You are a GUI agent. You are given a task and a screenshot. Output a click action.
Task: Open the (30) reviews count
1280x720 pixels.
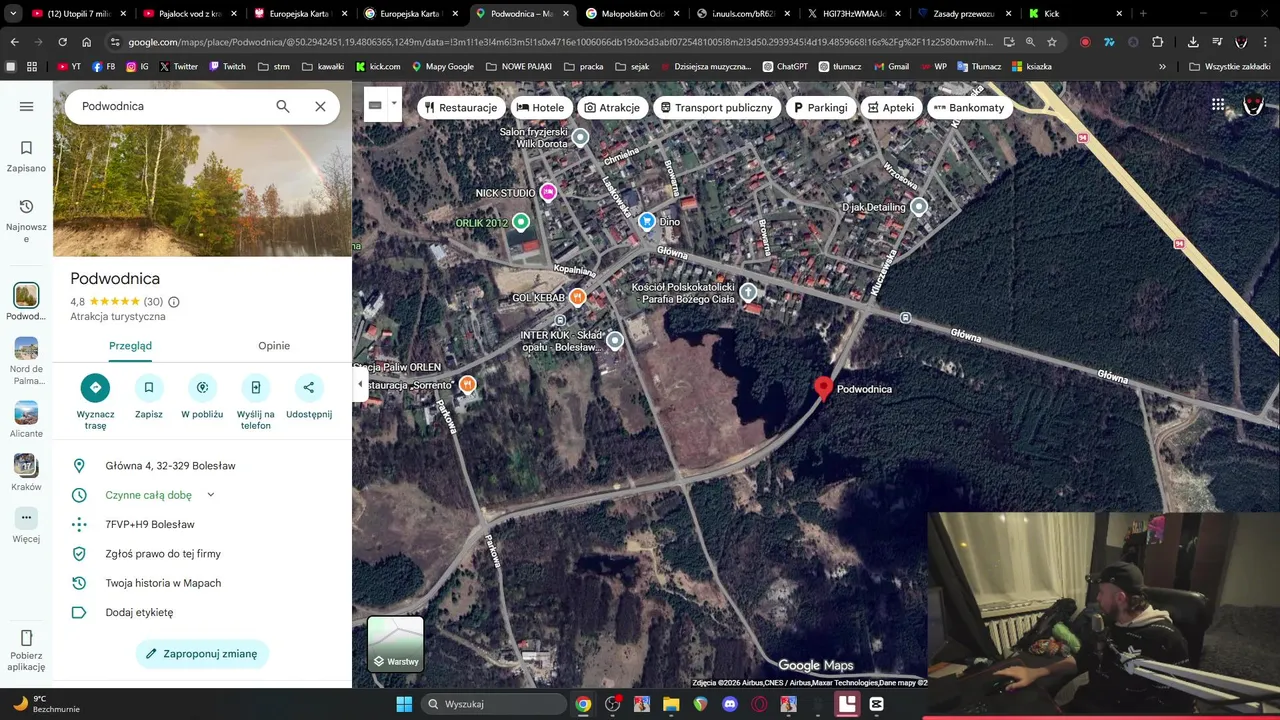153,302
